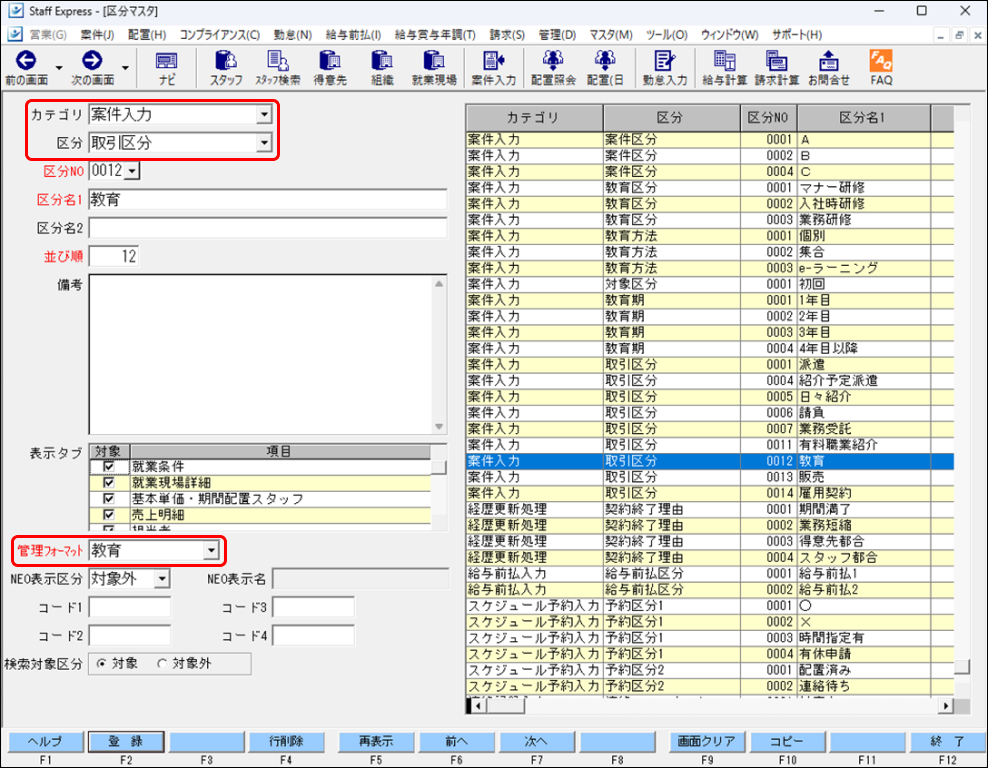Click the 区分名1 column header
Image resolution: width=988 pixels, height=768 pixels.
coord(863,118)
